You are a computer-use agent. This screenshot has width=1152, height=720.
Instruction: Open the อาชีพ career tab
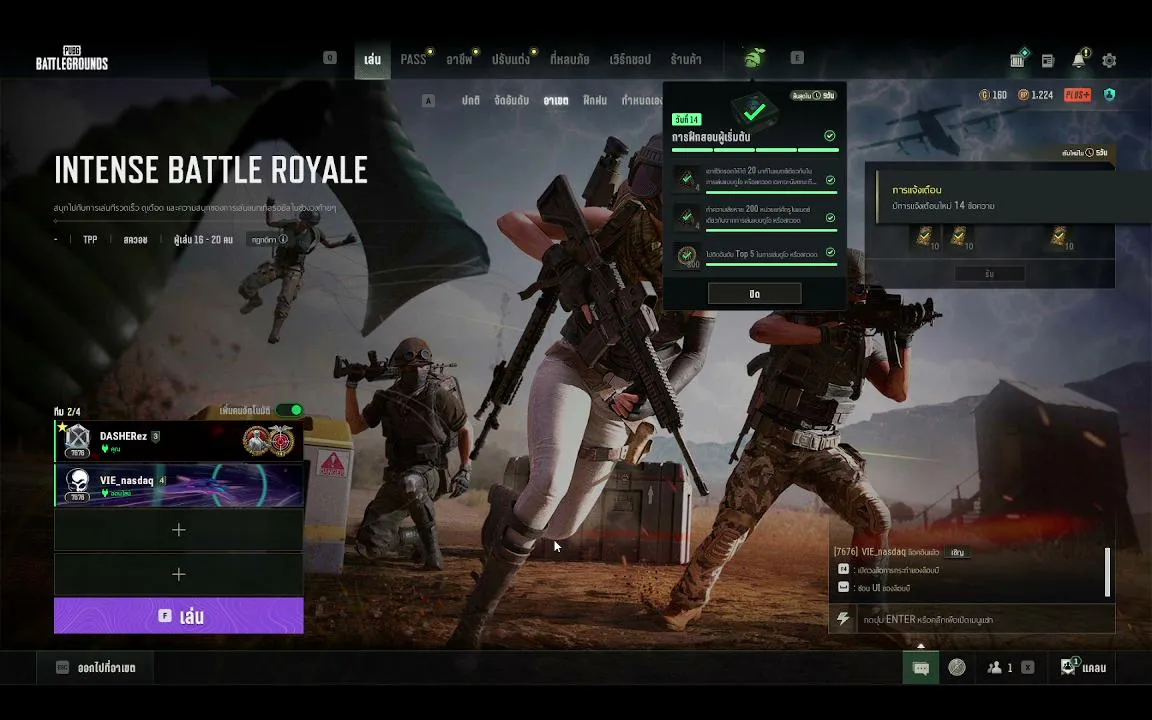[459, 60]
